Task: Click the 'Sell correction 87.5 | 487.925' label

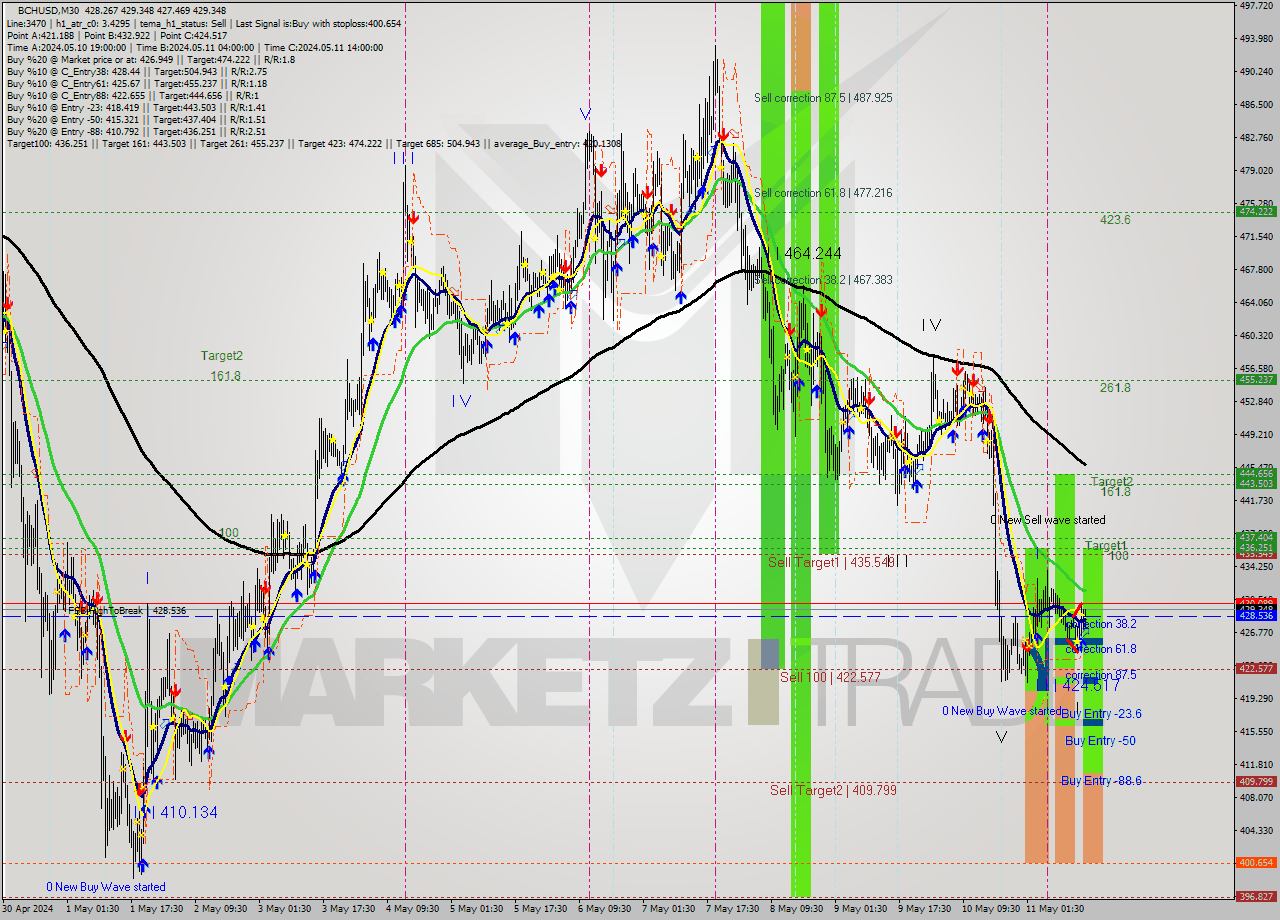Action: pyautogui.click(x=823, y=98)
